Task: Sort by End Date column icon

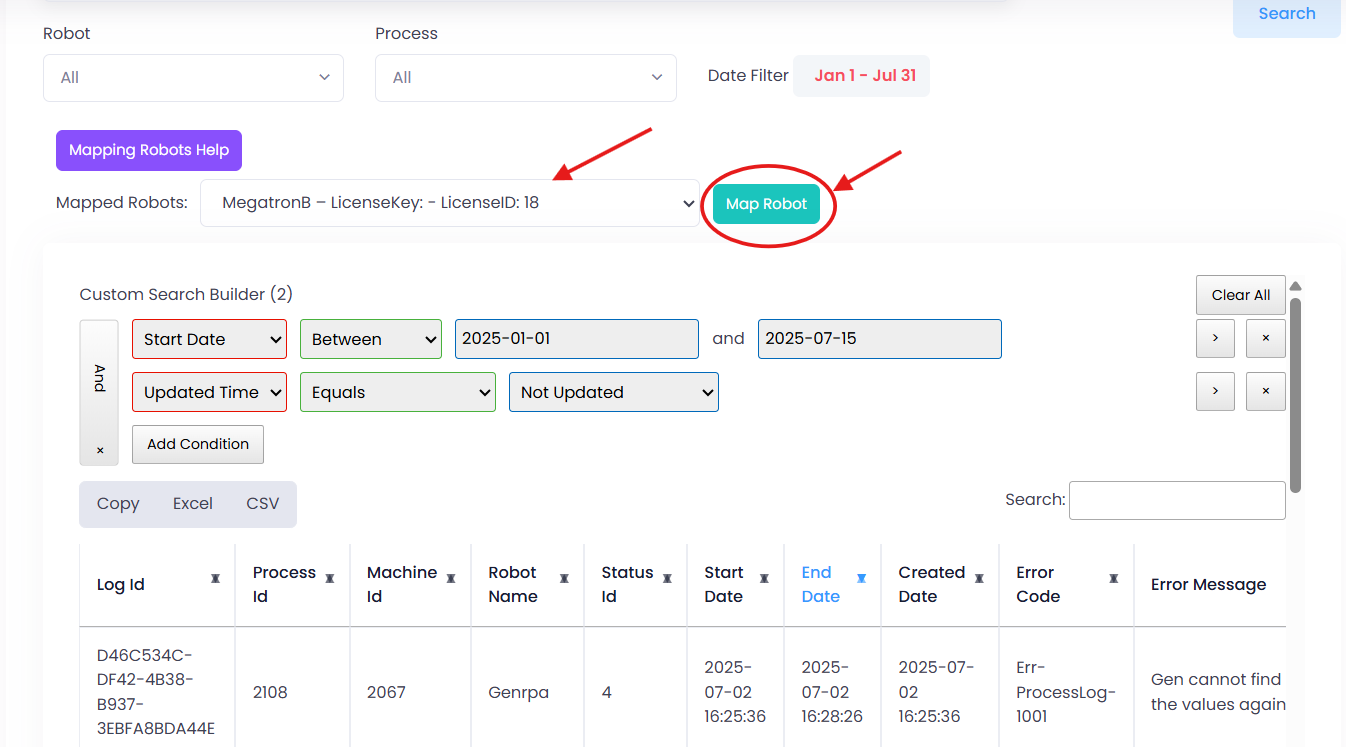Action: pyautogui.click(x=861, y=579)
